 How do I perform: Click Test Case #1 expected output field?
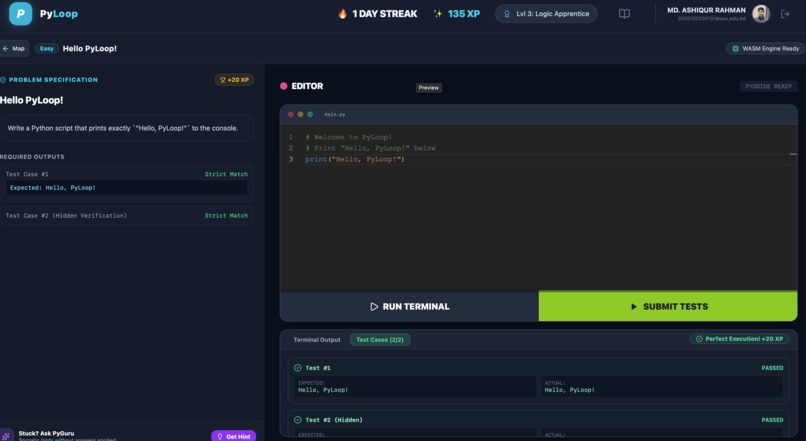click(126, 188)
